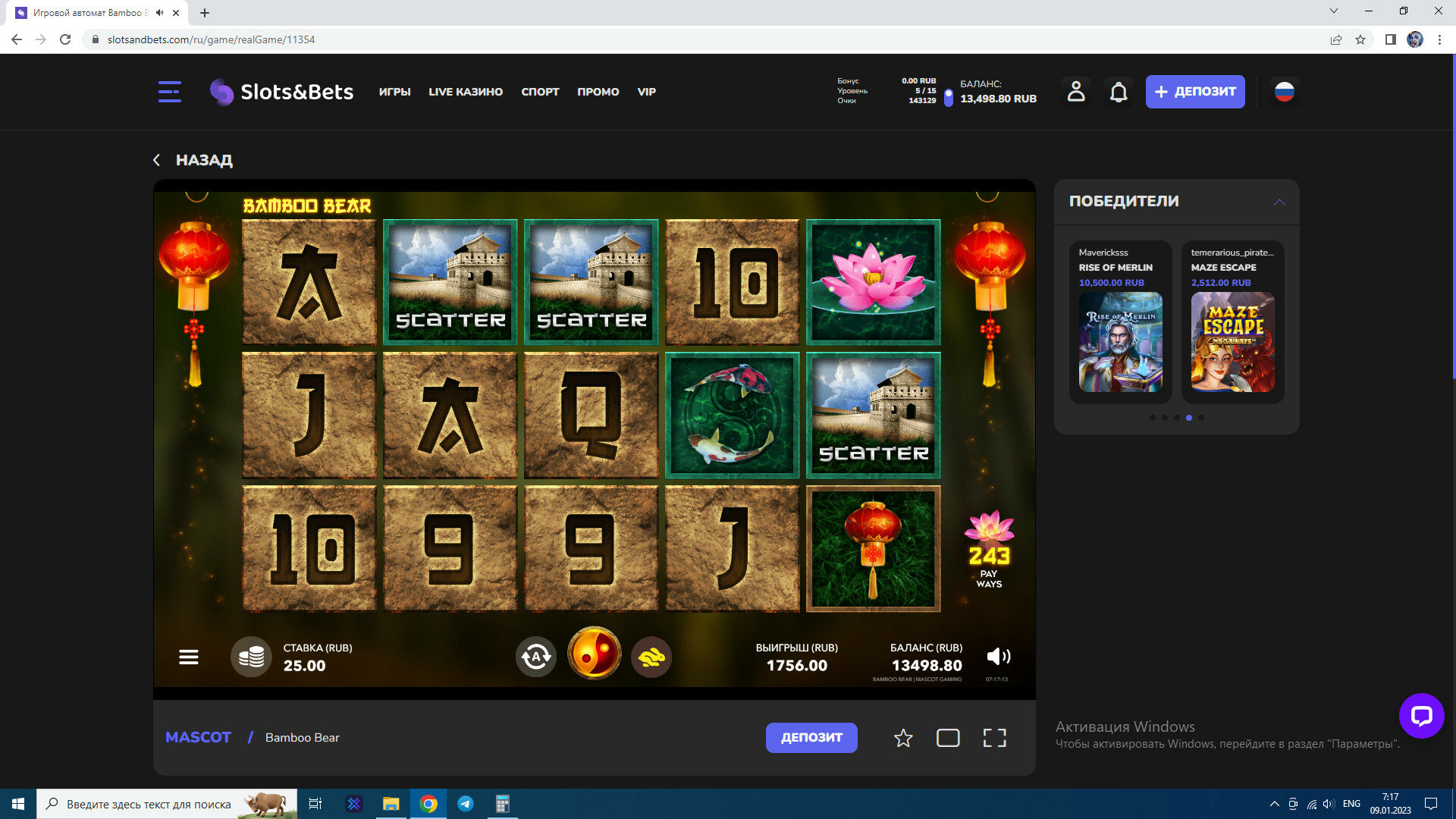1456x819 pixels.
Task: Open the LIVE КАЗИНО menu item
Action: 466,92
